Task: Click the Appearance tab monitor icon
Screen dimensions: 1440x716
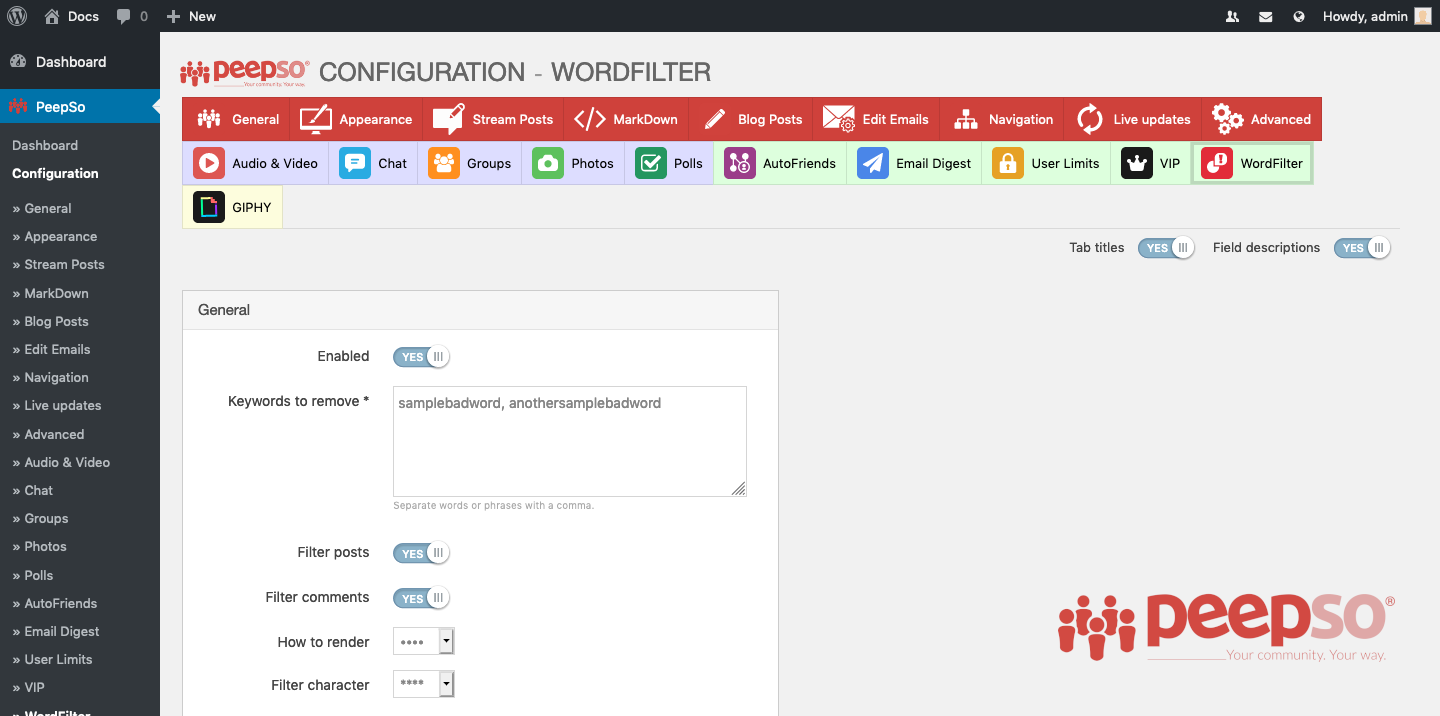Action: tap(315, 119)
